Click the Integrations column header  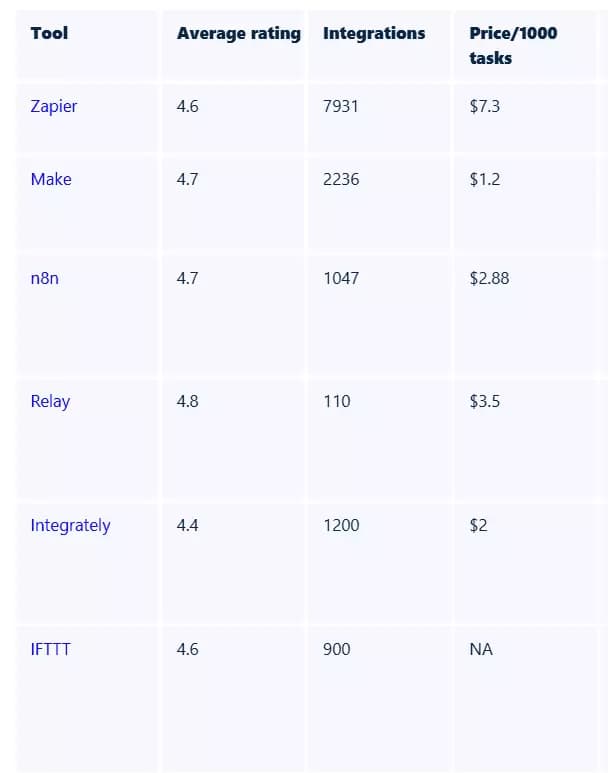tap(374, 33)
